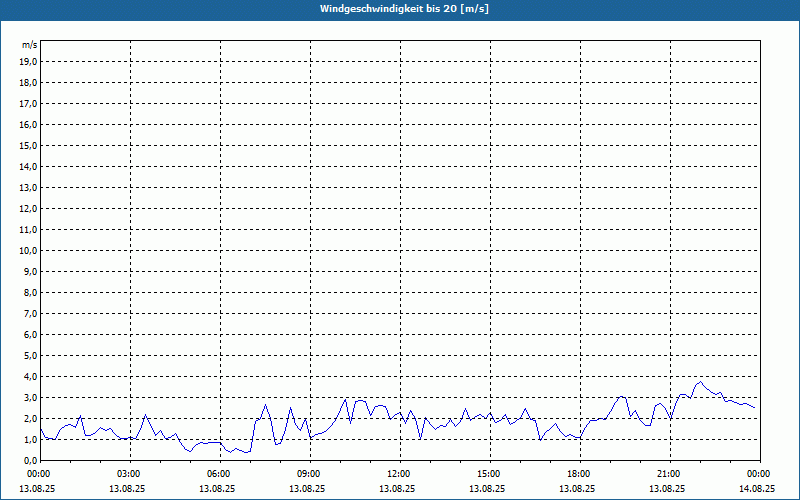
Task: Click the "11,0" y-axis label
Action: (28, 230)
